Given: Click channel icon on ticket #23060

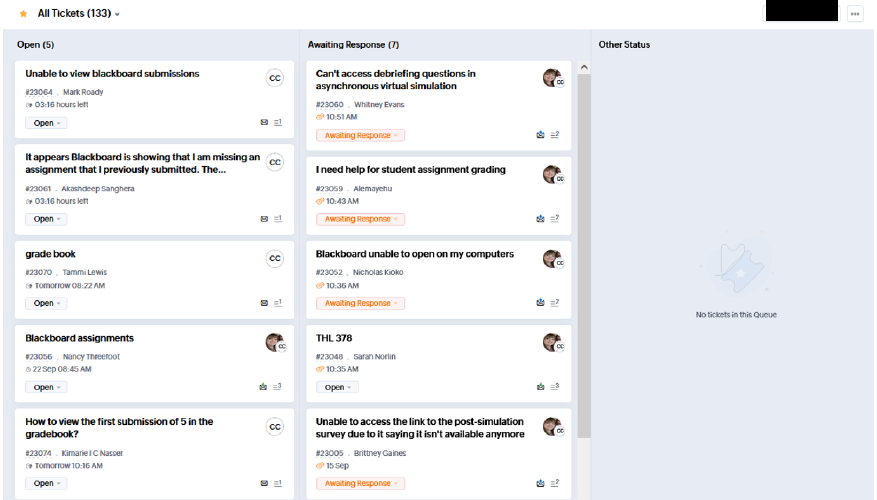Looking at the screenshot, I should 541,135.
